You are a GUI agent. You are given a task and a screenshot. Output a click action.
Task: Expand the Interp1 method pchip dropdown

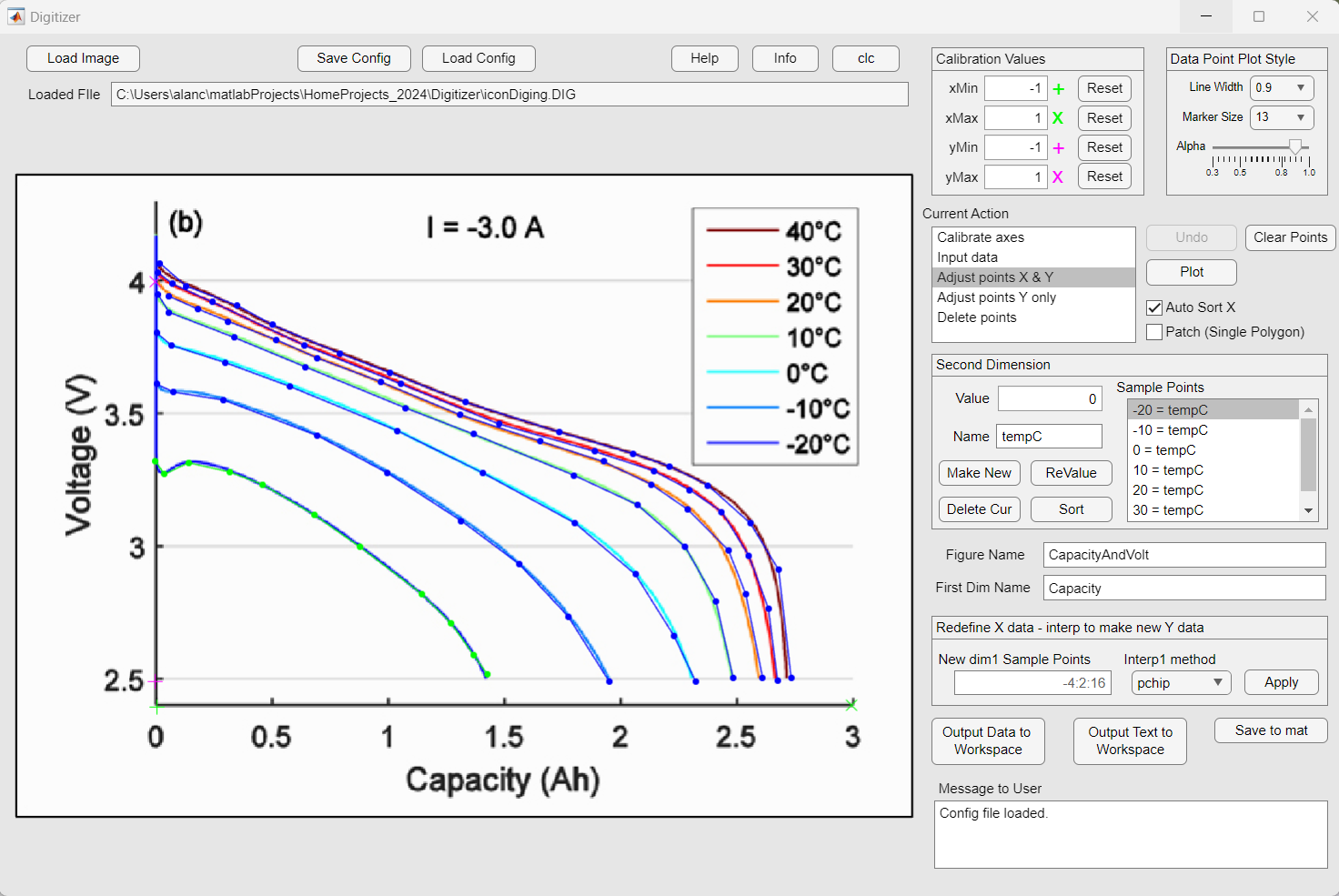coord(1181,683)
